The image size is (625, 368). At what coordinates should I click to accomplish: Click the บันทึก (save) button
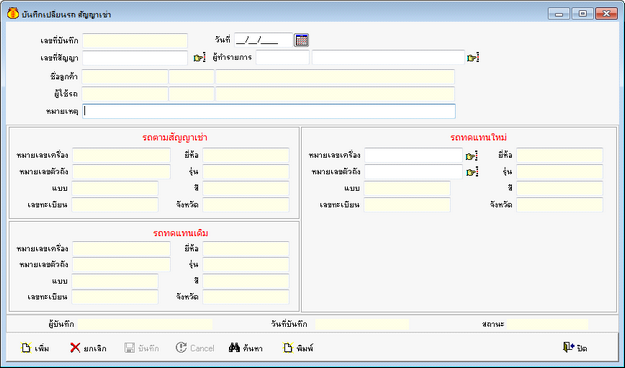point(142,348)
